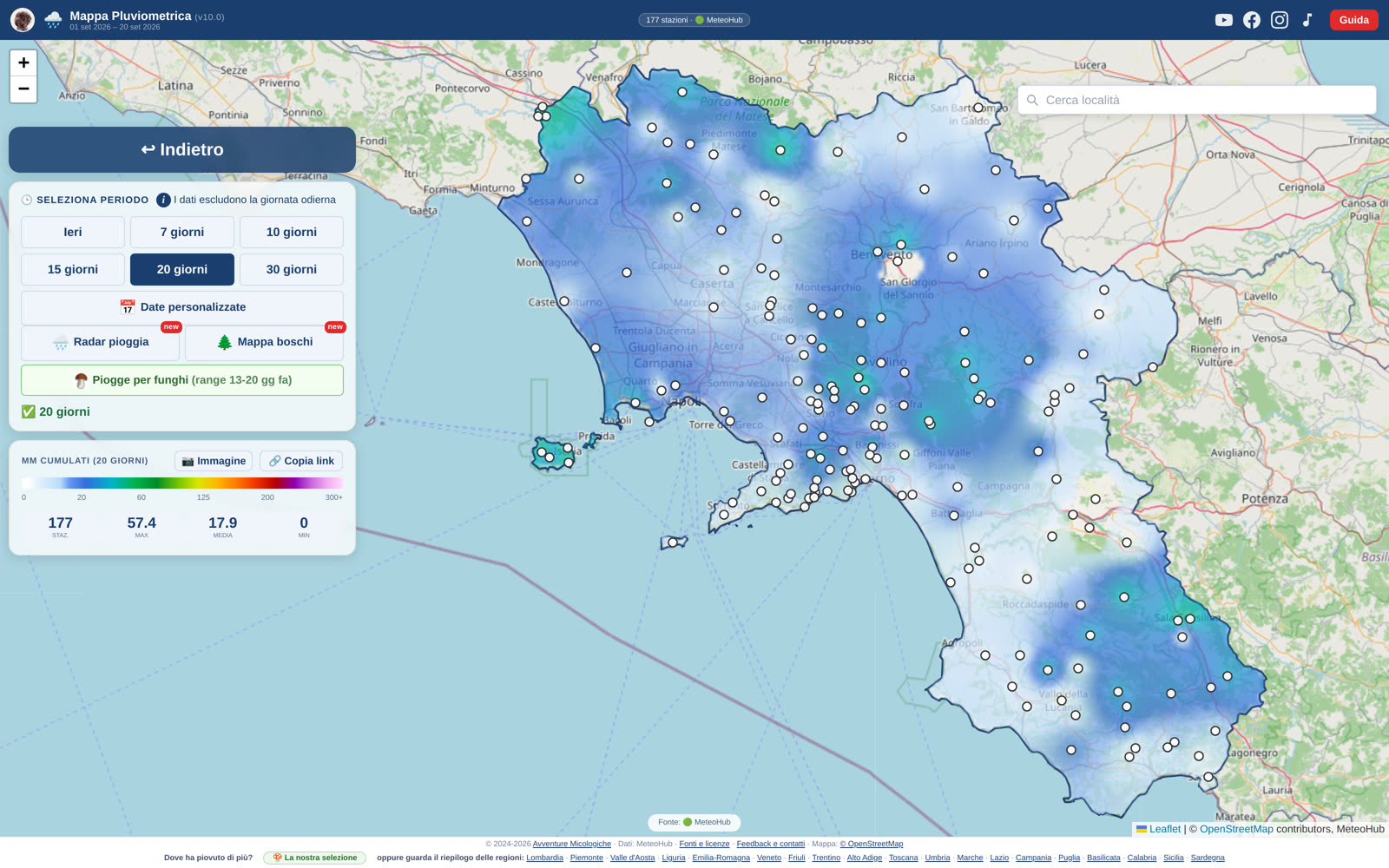Open Valle d'Aosta region summary

(632, 858)
